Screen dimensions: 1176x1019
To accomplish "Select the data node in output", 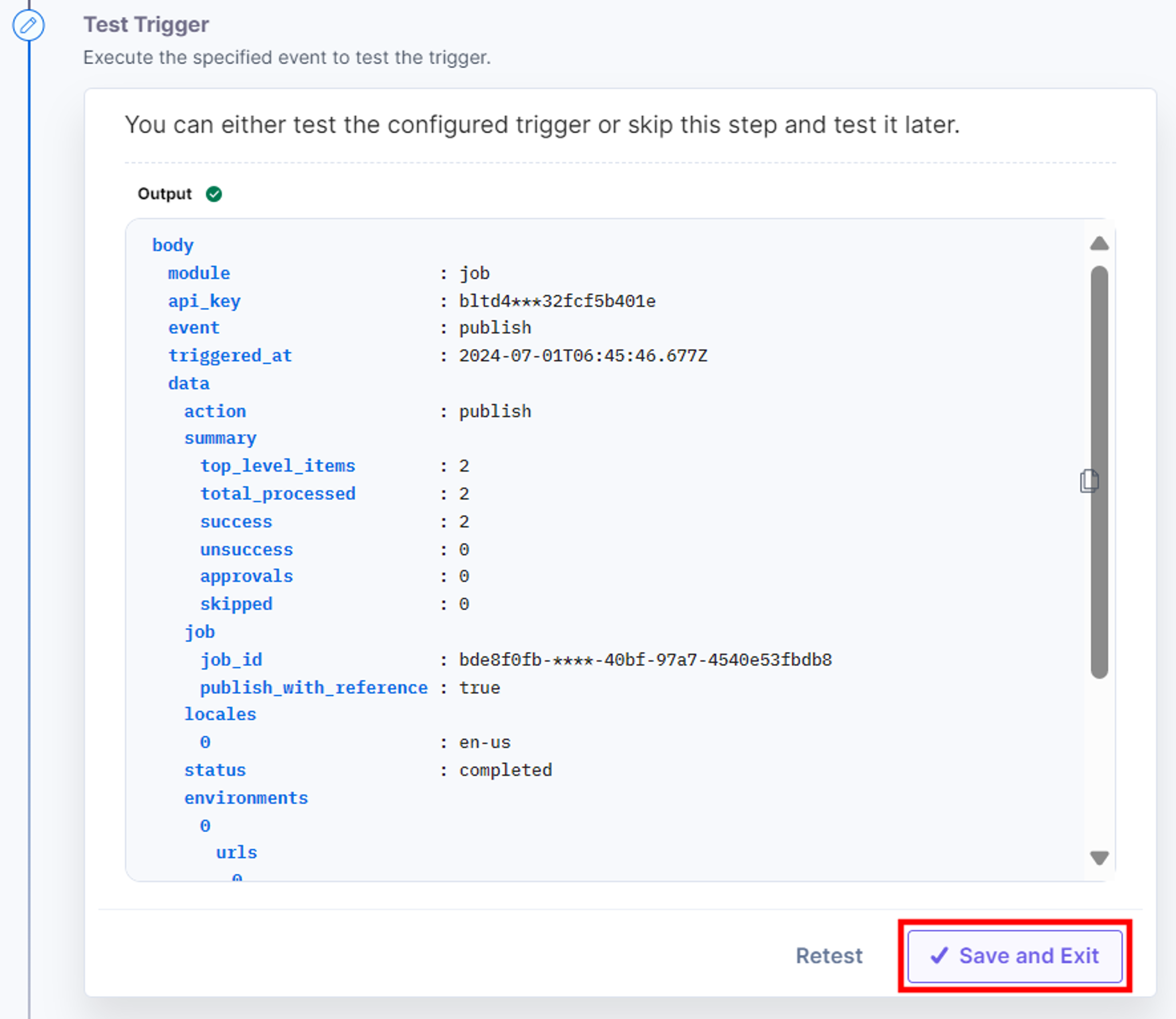I will (189, 383).
